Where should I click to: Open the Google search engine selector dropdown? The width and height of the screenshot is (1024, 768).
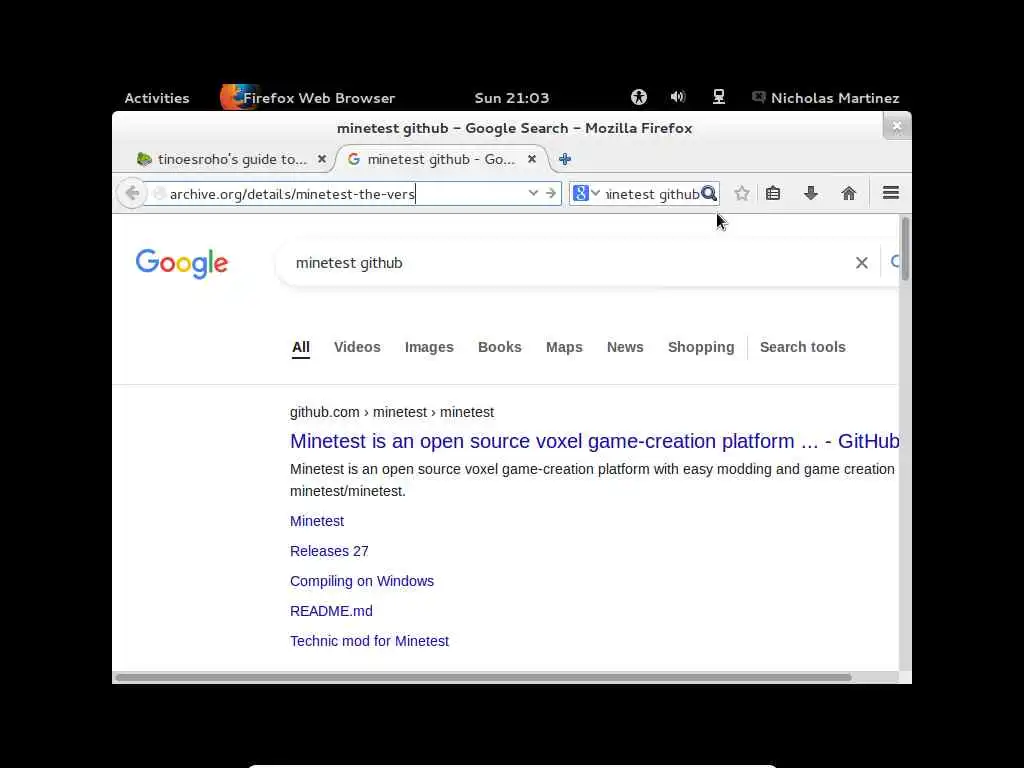point(586,193)
